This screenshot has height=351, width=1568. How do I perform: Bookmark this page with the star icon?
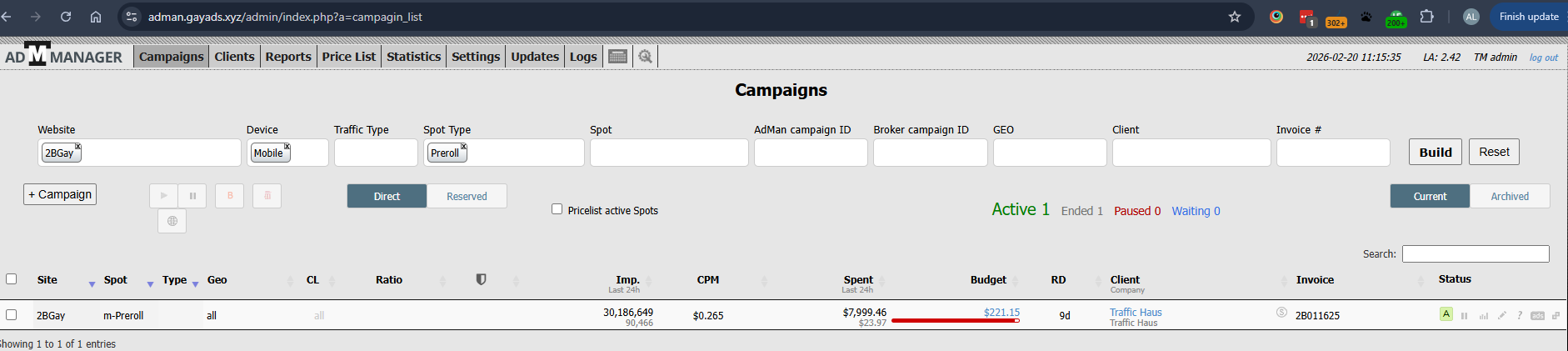coord(1235,17)
